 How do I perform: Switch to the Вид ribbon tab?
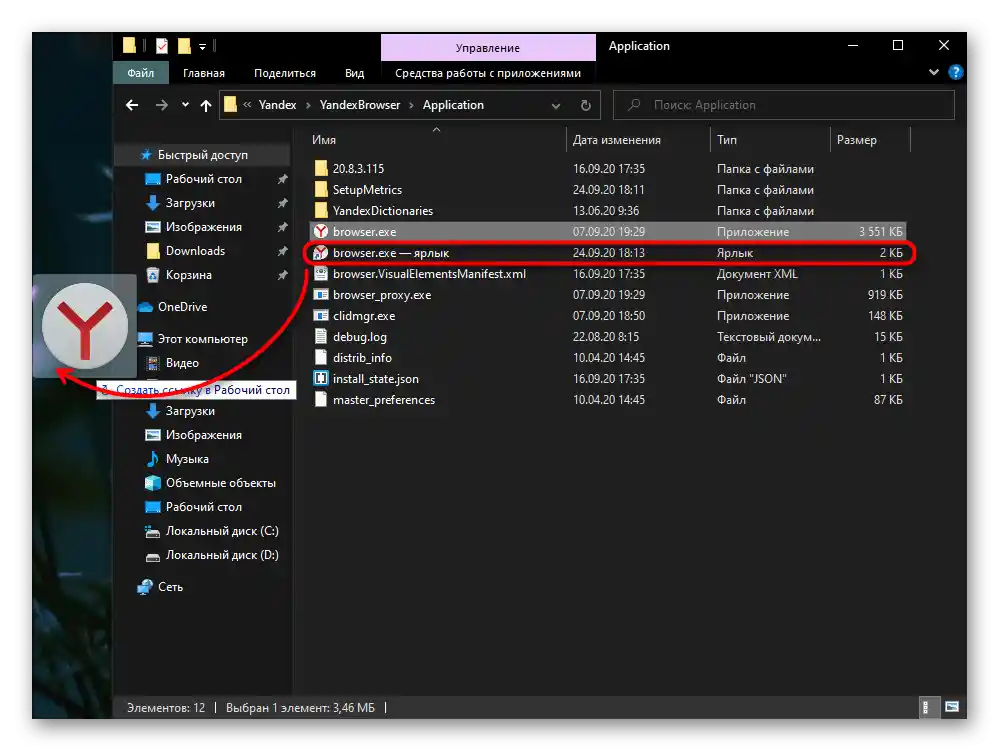pos(355,73)
